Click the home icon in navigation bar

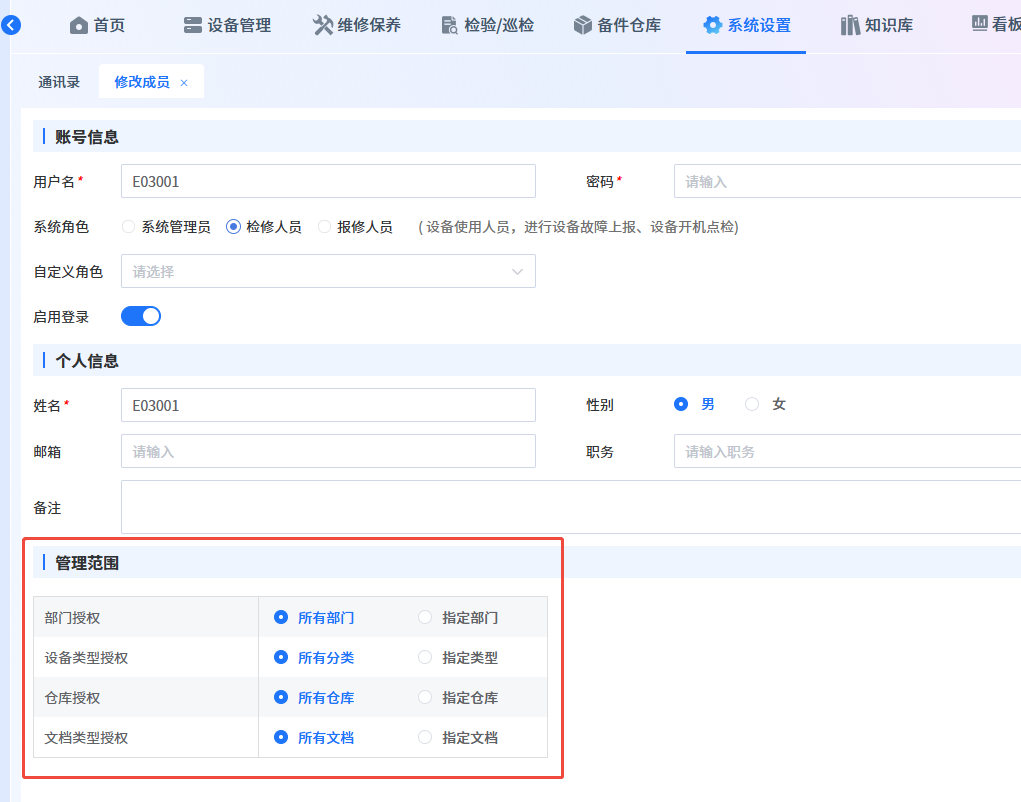(79, 26)
